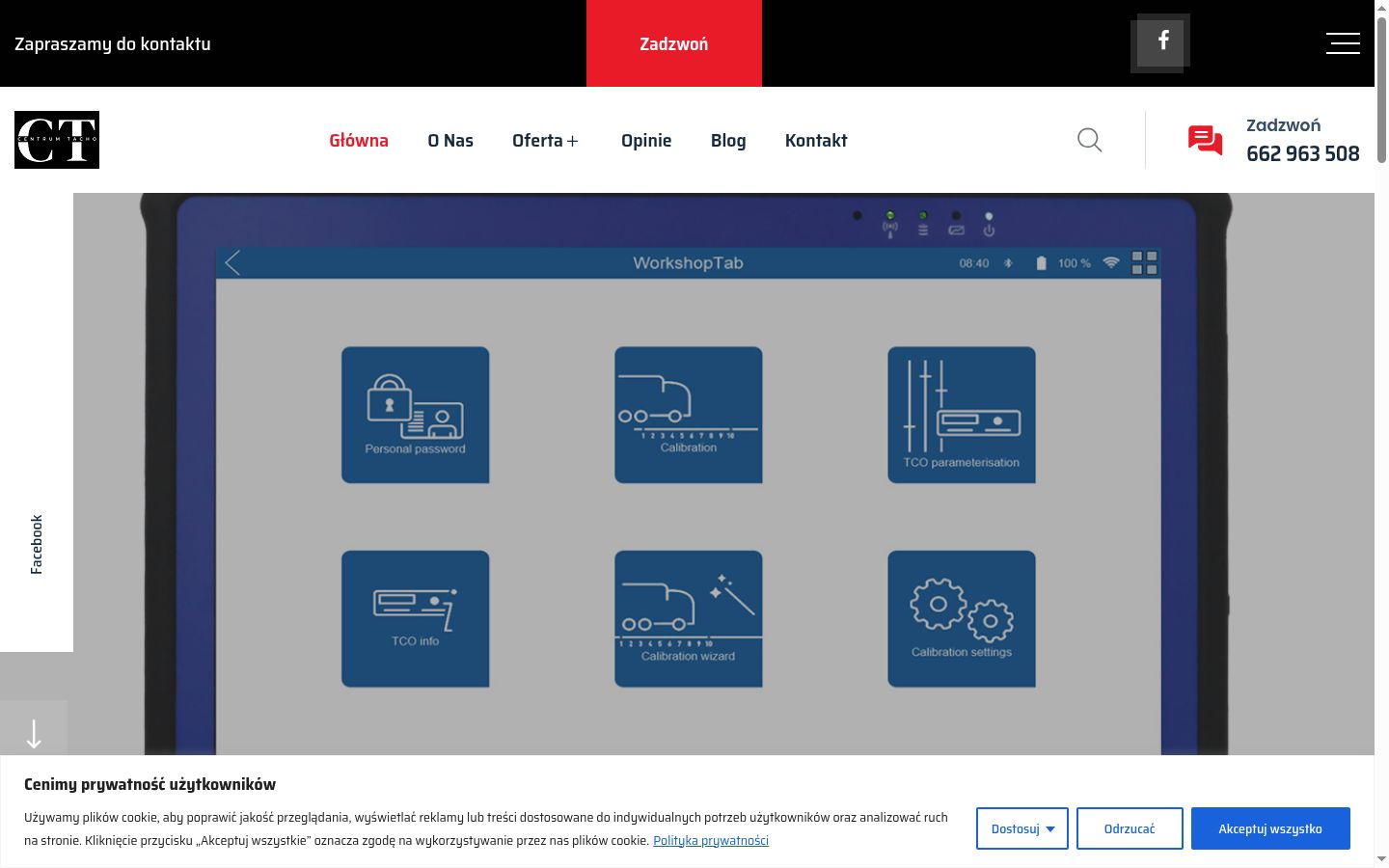Click the Centrum Tacho CT logo
The height and width of the screenshot is (868, 1389).
(x=57, y=140)
